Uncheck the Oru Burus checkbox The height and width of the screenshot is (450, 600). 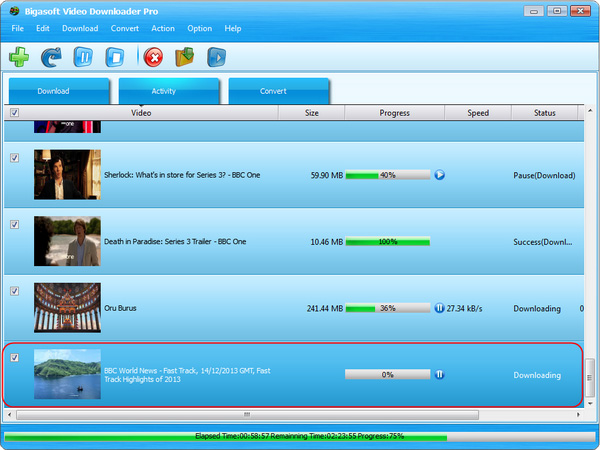click(15, 291)
